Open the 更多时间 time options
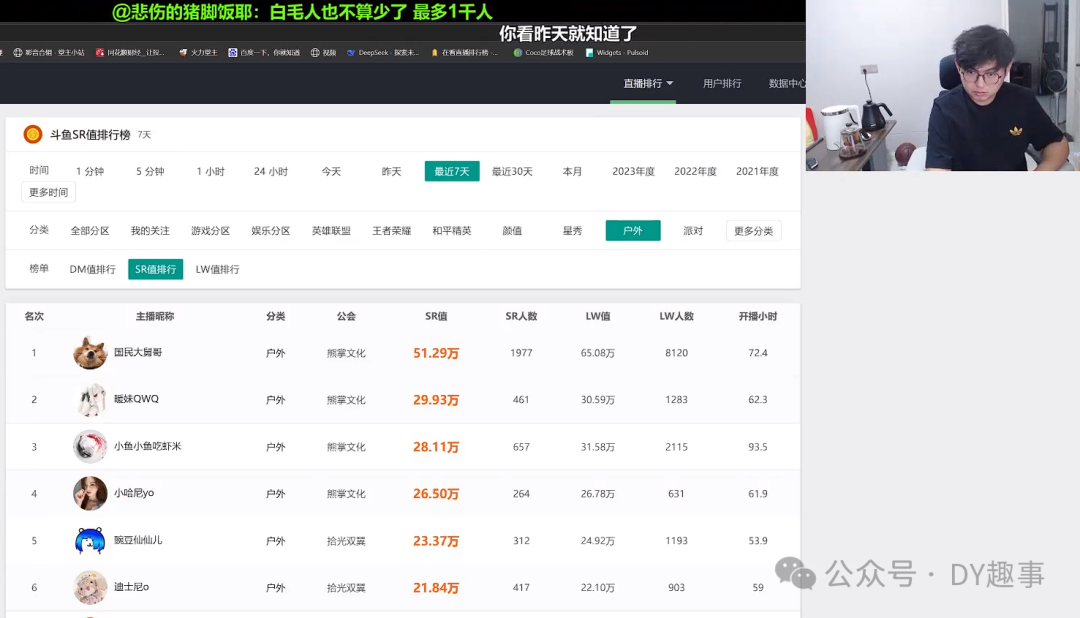Image resolution: width=1080 pixels, height=618 pixels. pyautogui.click(x=48, y=192)
